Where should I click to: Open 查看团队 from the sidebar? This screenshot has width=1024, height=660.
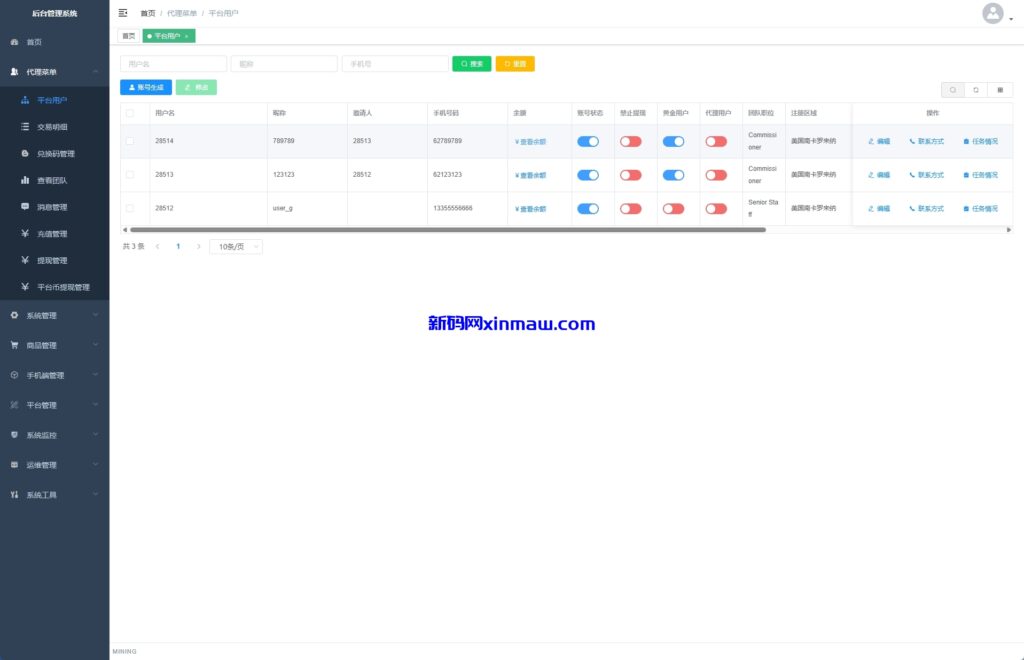(54, 181)
